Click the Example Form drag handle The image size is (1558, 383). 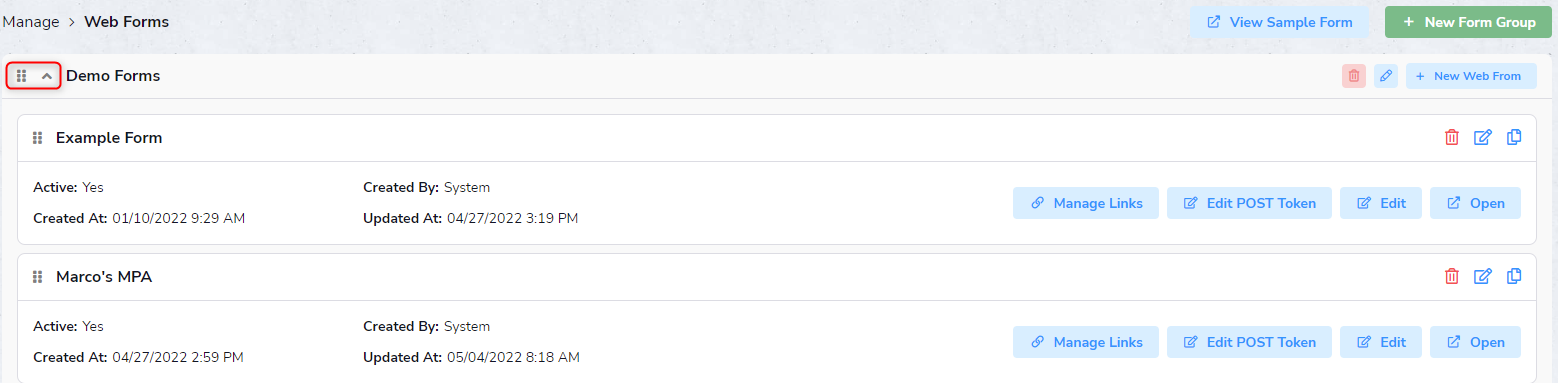coord(38,138)
